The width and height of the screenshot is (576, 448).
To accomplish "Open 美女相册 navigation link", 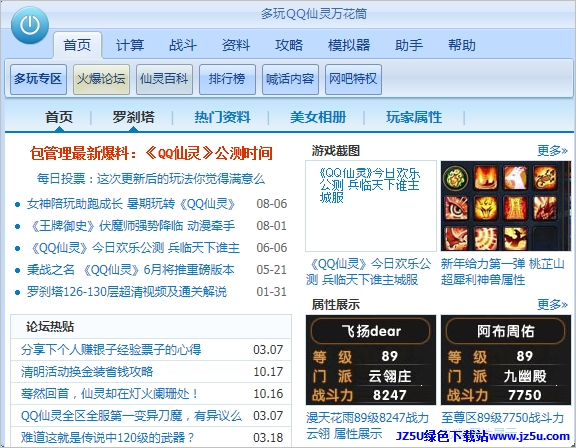I will tap(318, 118).
